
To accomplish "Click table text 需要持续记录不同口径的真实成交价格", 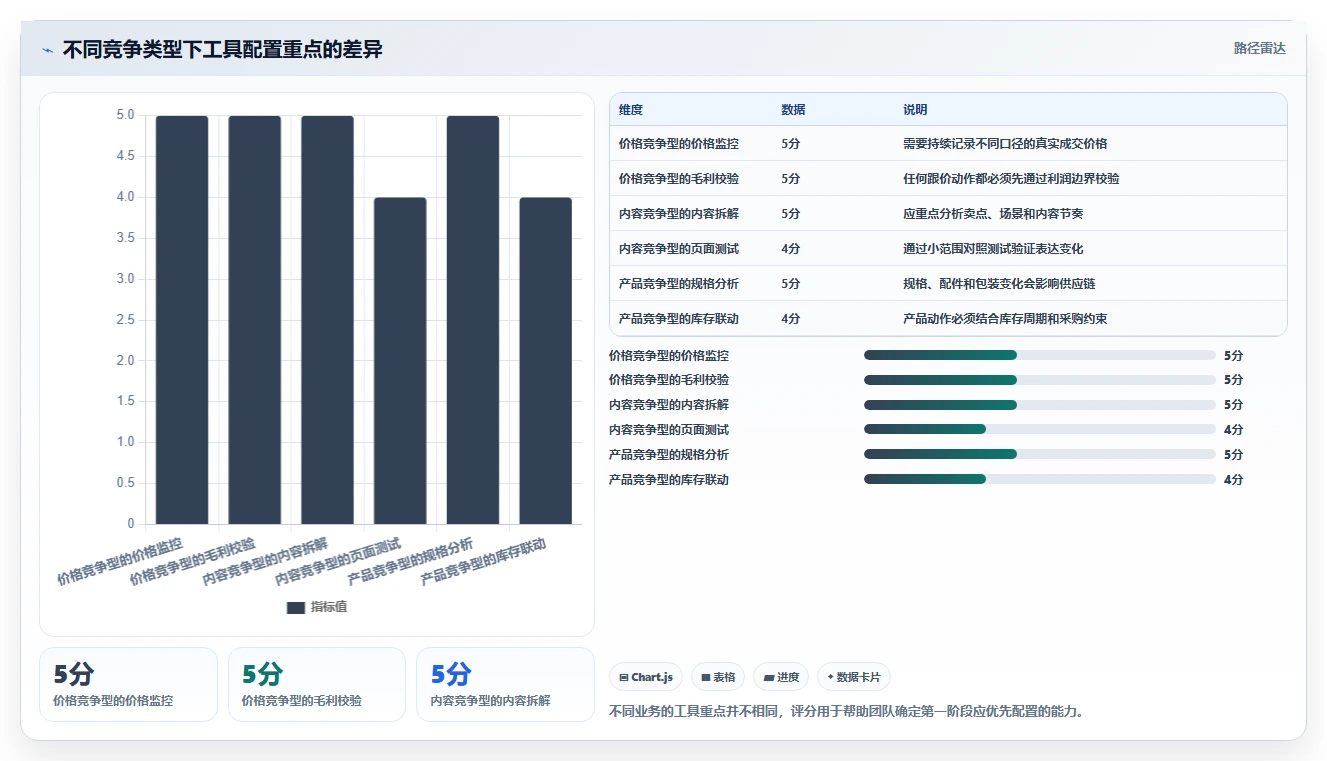I will (1005, 144).
